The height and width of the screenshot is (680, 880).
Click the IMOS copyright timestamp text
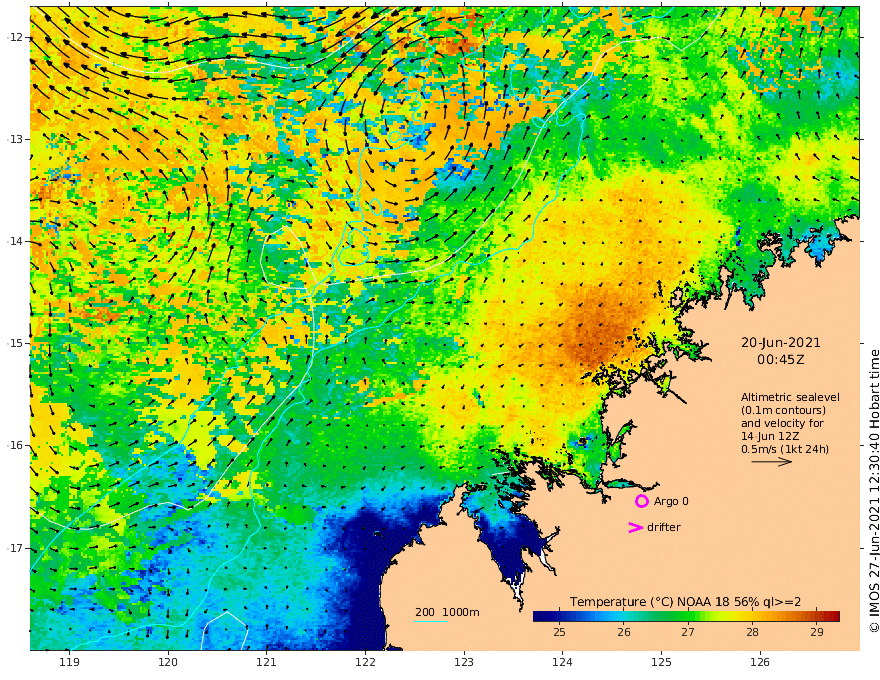(x=874, y=491)
